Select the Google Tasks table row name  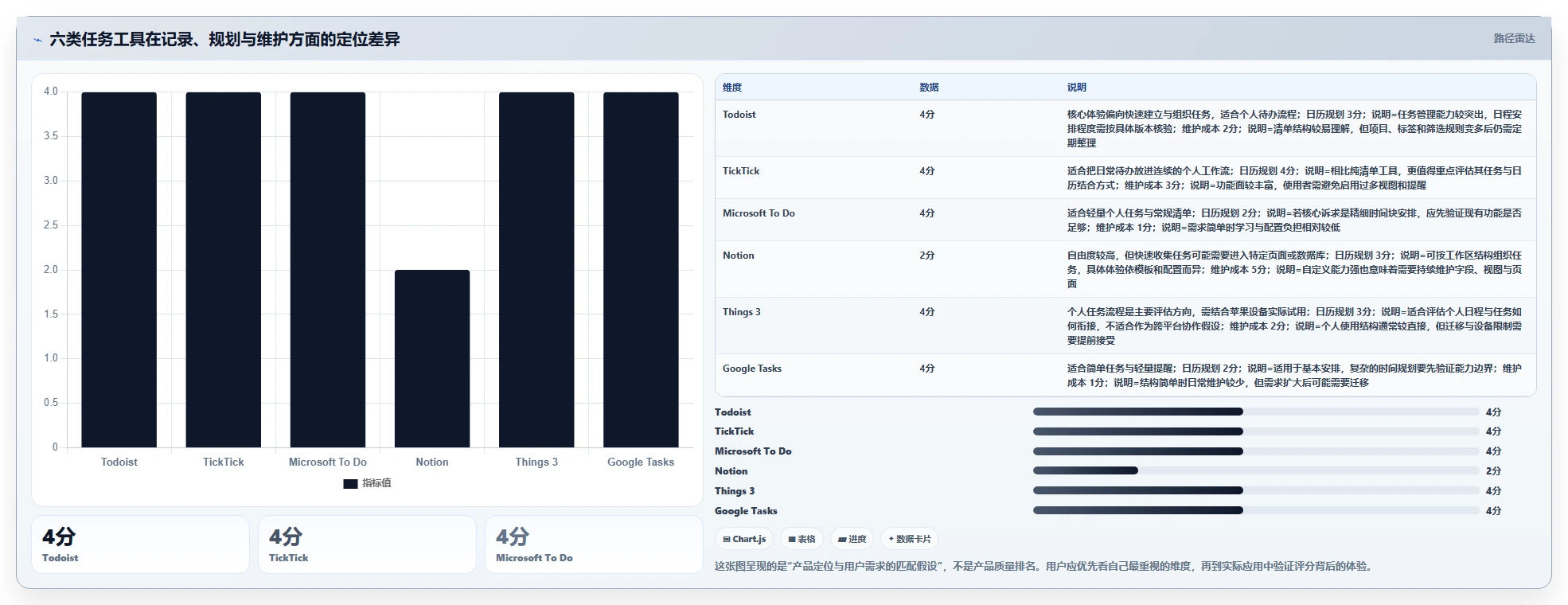click(752, 369)
